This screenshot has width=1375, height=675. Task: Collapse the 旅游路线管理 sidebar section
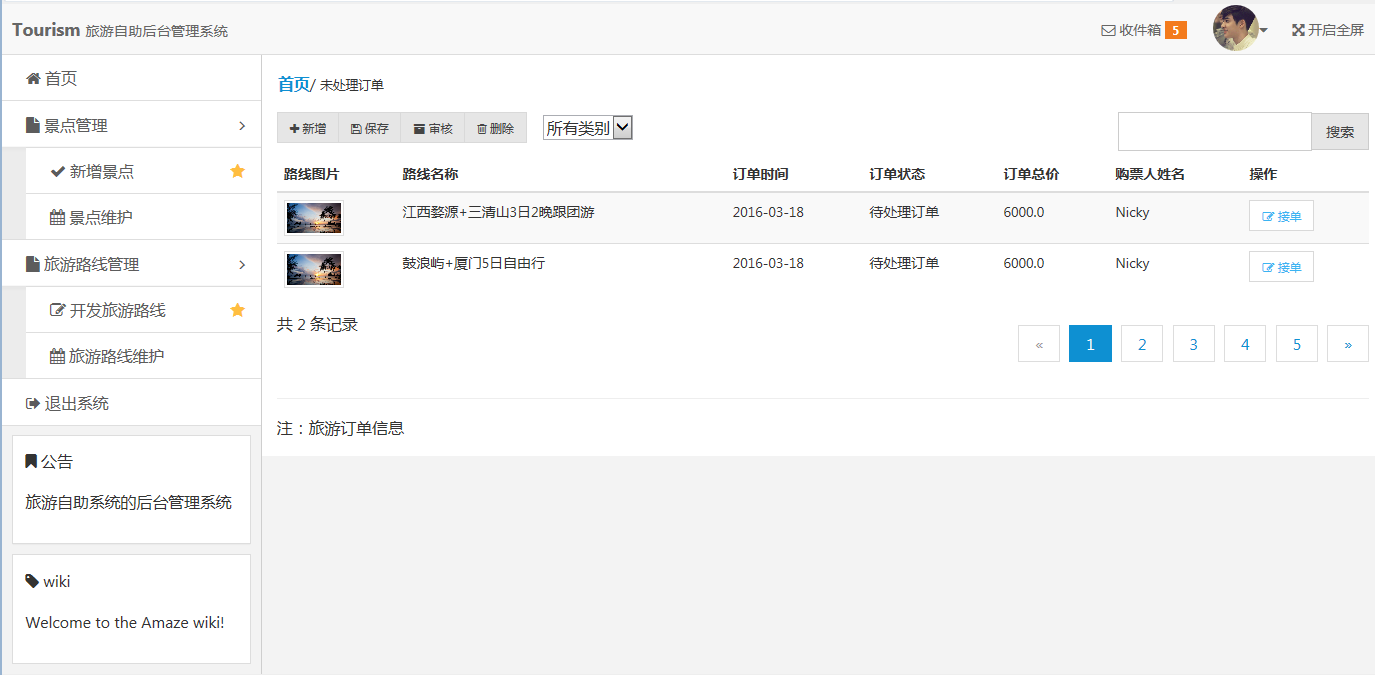click(131, 264)
